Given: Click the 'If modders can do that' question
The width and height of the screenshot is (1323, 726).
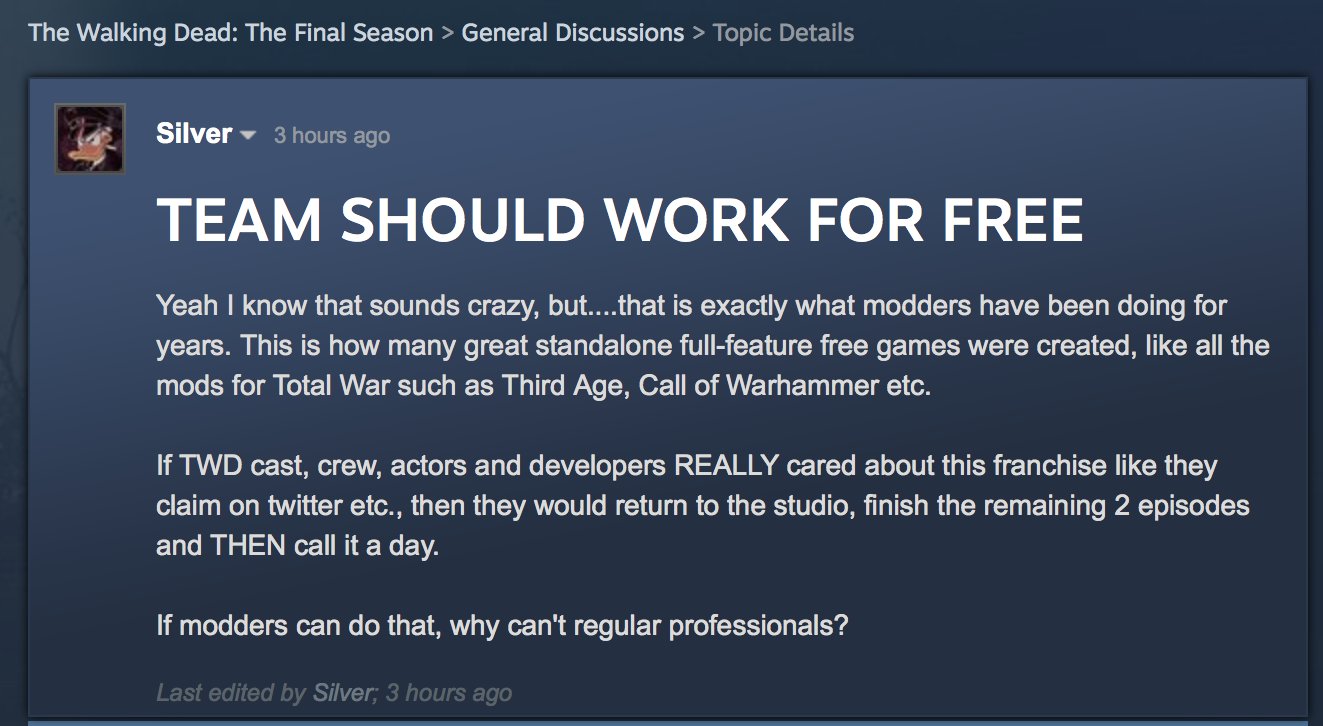Looking at the screenshot, I should (x=502, y=626).
